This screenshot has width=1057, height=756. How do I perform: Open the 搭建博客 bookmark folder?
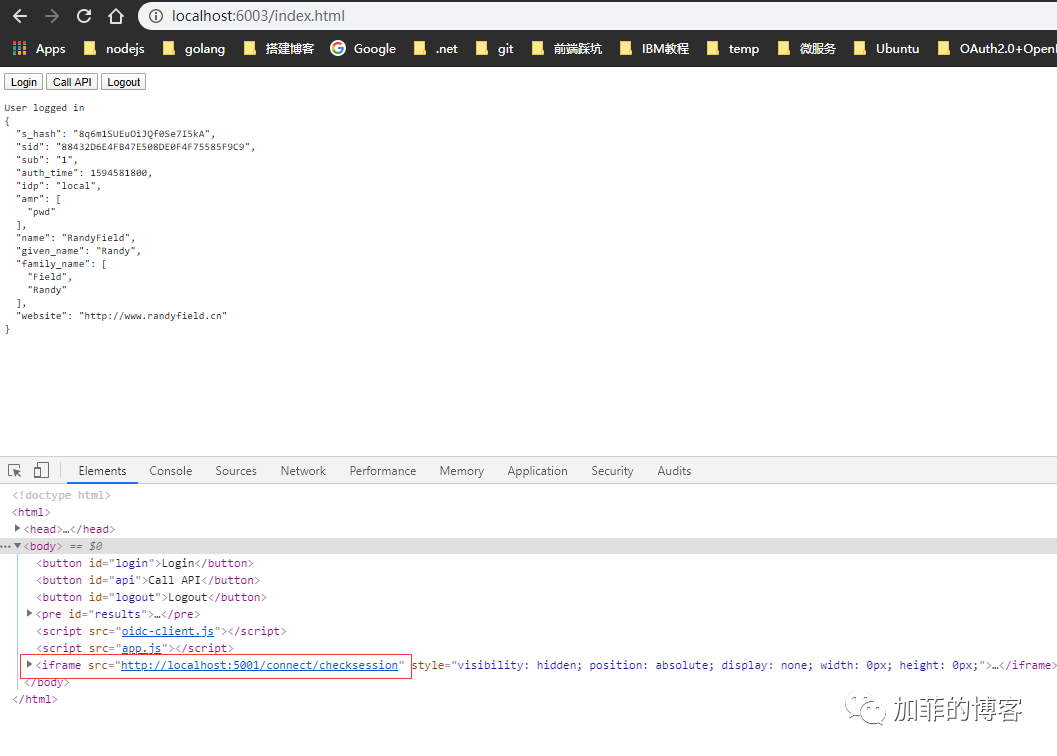(x=278, y=49)
